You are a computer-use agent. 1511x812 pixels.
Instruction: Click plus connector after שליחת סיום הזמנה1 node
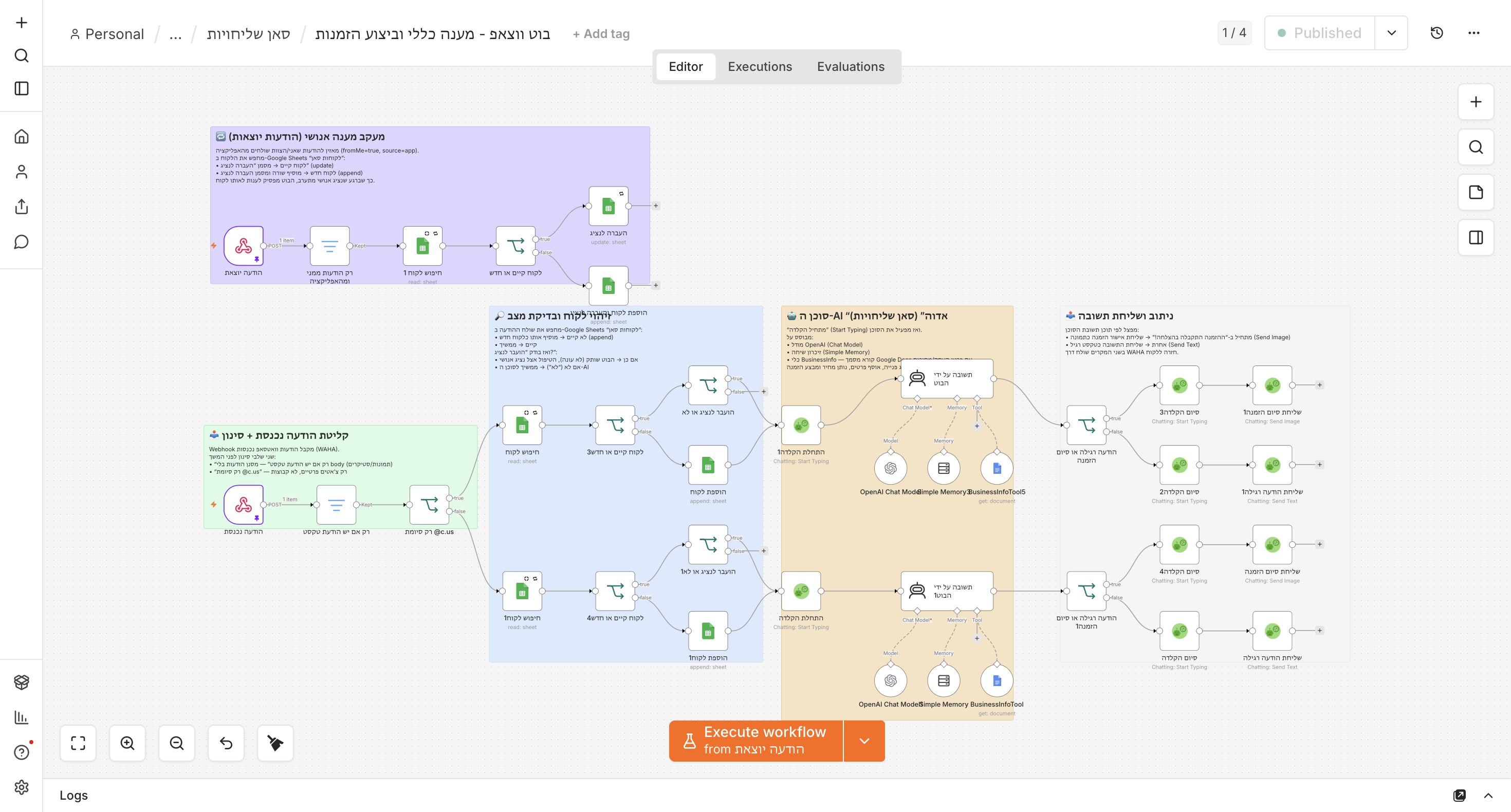pos(1320,385)
